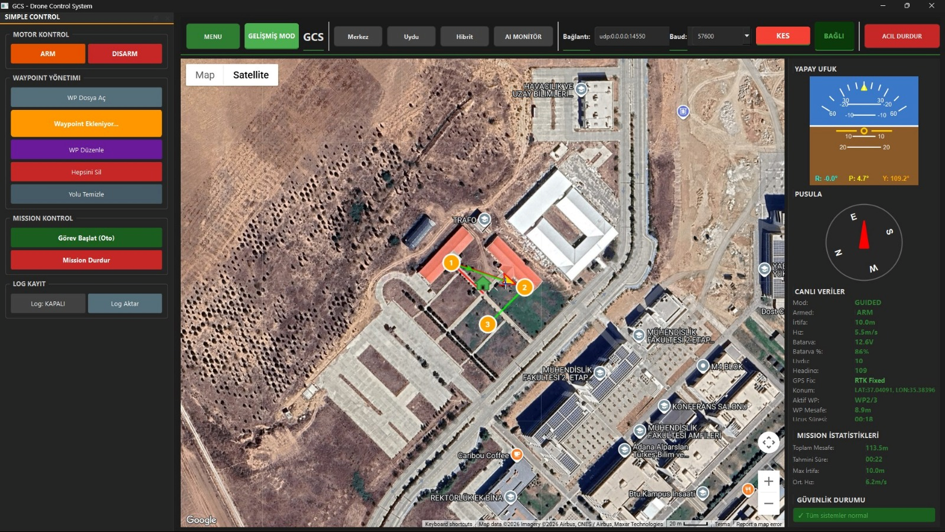Zoom out the map with minus icon
The height and width of the screenshot is (532, 945).
click(x=768, y=503)
